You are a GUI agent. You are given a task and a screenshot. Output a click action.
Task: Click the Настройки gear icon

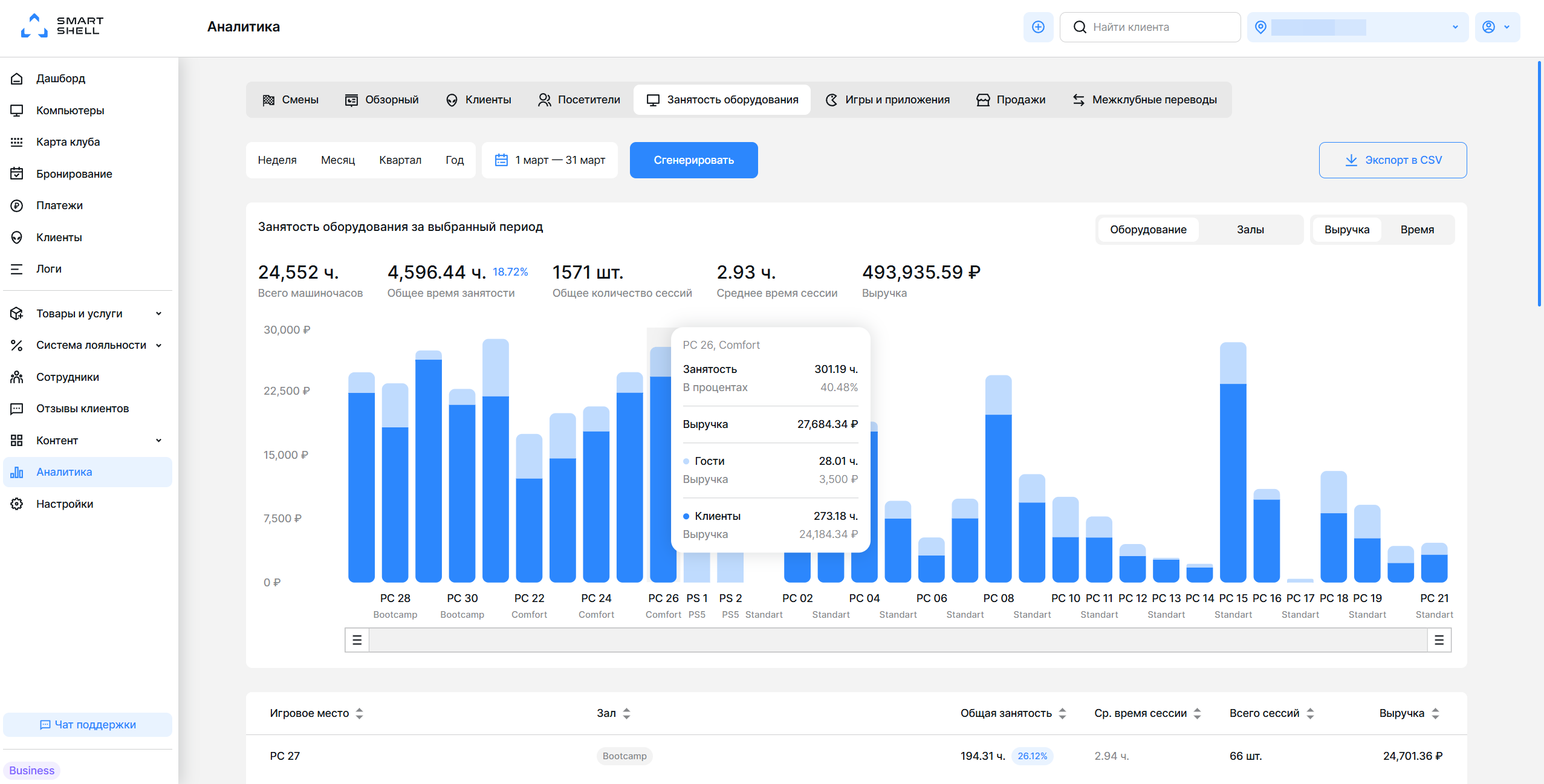pos(17,504)
